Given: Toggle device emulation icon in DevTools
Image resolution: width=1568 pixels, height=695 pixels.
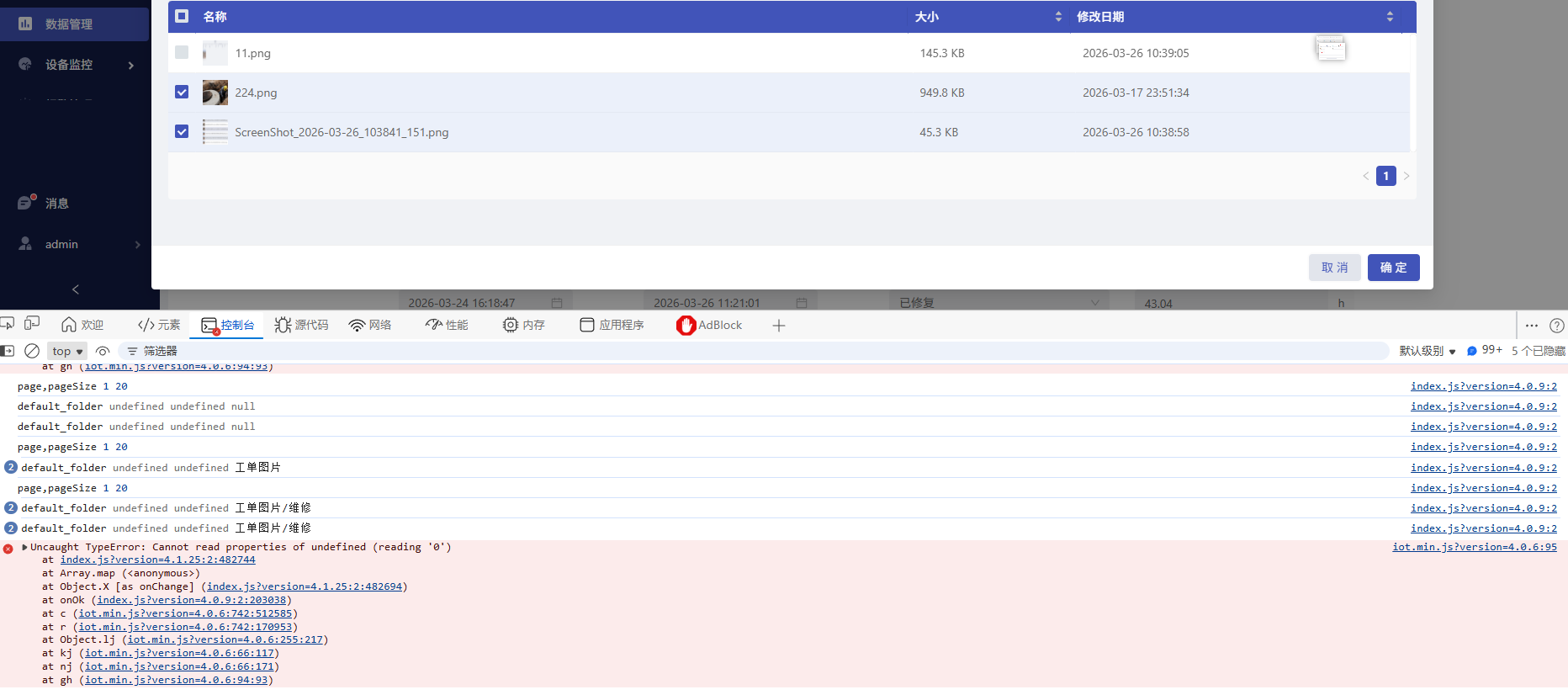Looking at the screenshot, I should (32, 324).
